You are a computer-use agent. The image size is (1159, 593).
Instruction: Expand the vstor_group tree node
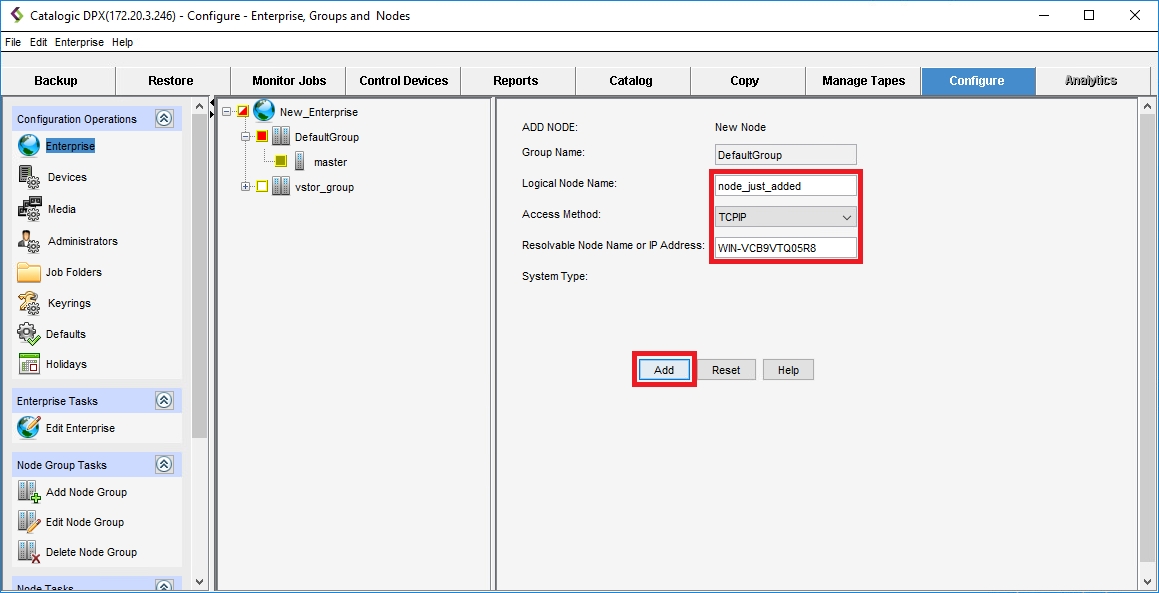tap(246, 187)
